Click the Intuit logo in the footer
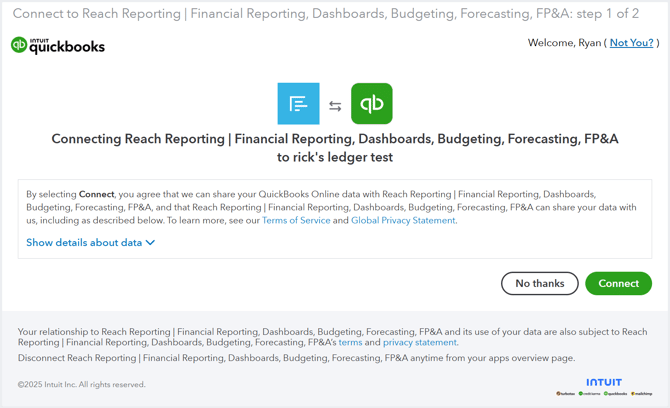The height and width of the screenshot is (408, 670). 604,382
